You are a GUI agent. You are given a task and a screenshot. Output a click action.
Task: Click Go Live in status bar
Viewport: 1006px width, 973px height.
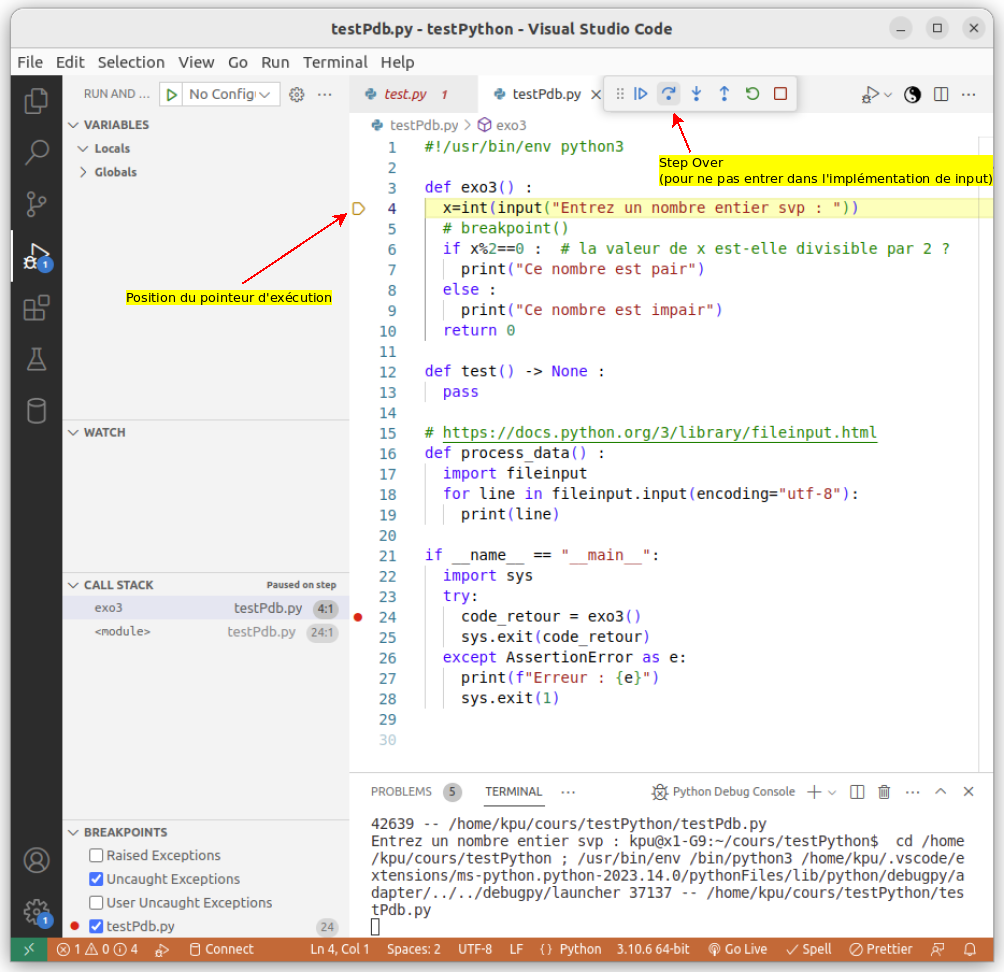(x=738, y=951)
